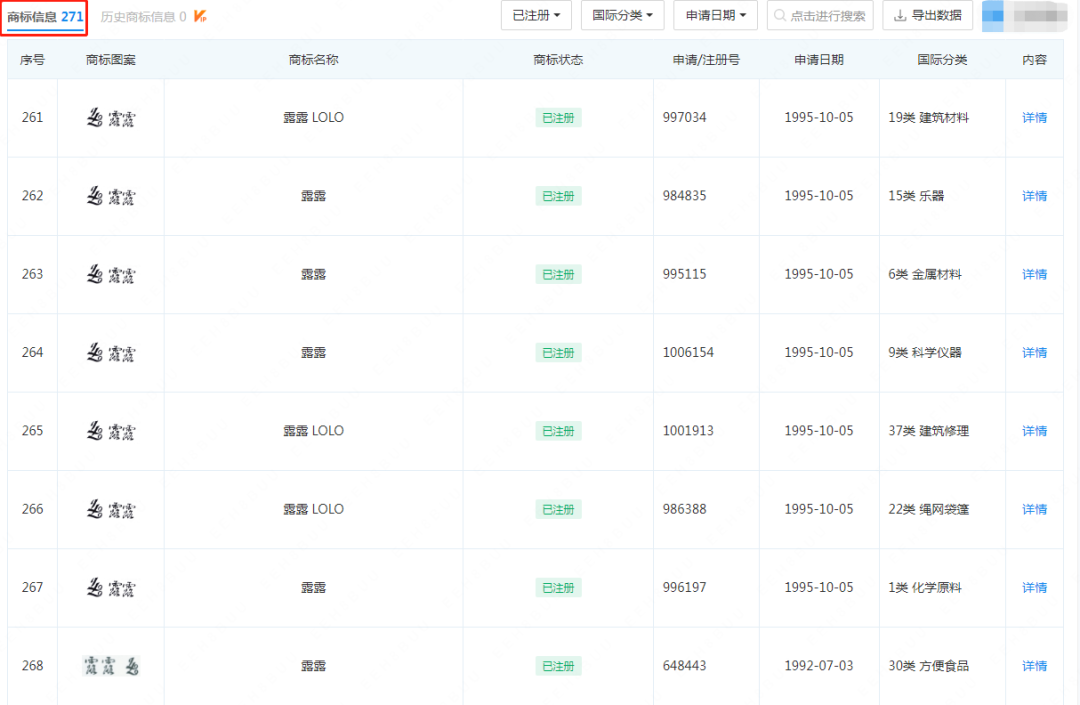
Task: Click the 6类 金属材料 cell
Action: [925, 275]
